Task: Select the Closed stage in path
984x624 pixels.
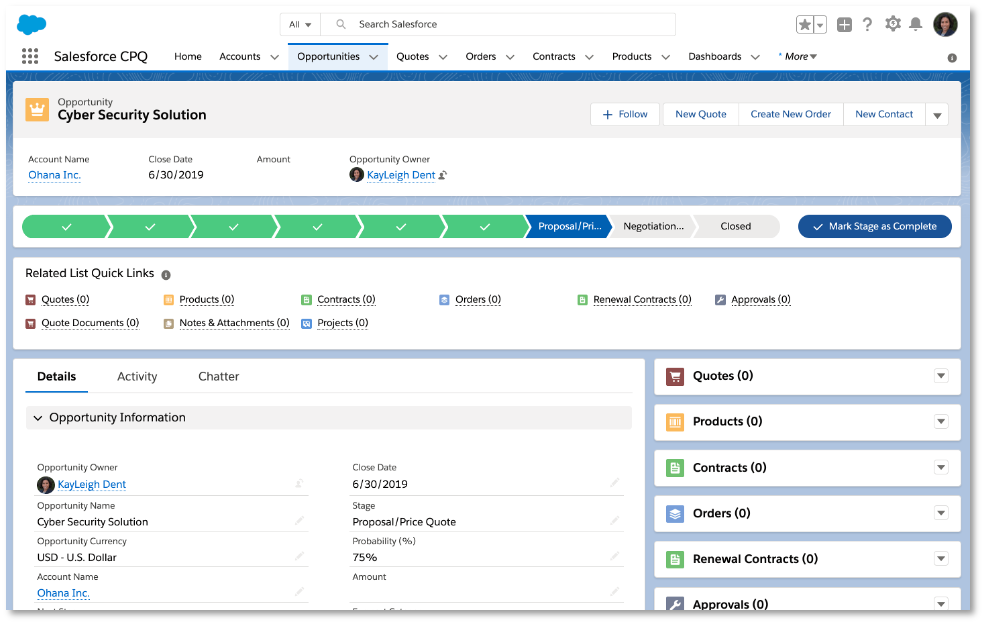Action: pos(735,227)
